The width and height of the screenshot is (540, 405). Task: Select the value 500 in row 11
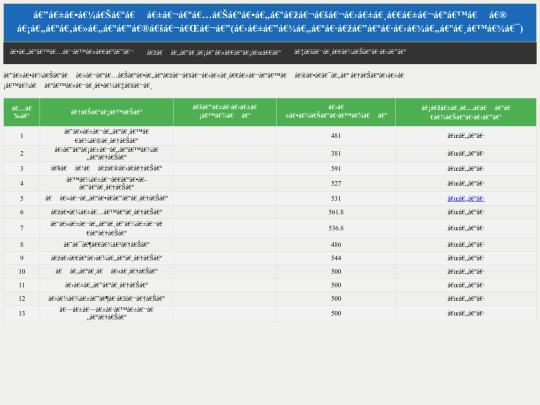(336, 285)
